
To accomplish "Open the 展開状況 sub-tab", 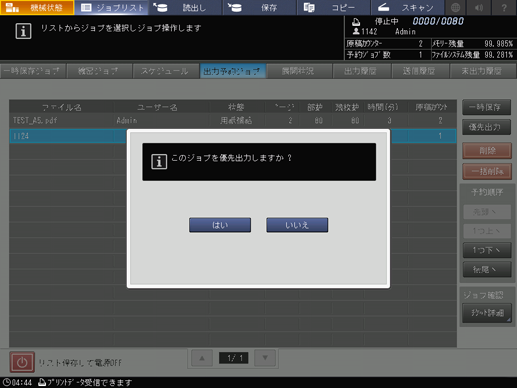I will coord(299,71).
